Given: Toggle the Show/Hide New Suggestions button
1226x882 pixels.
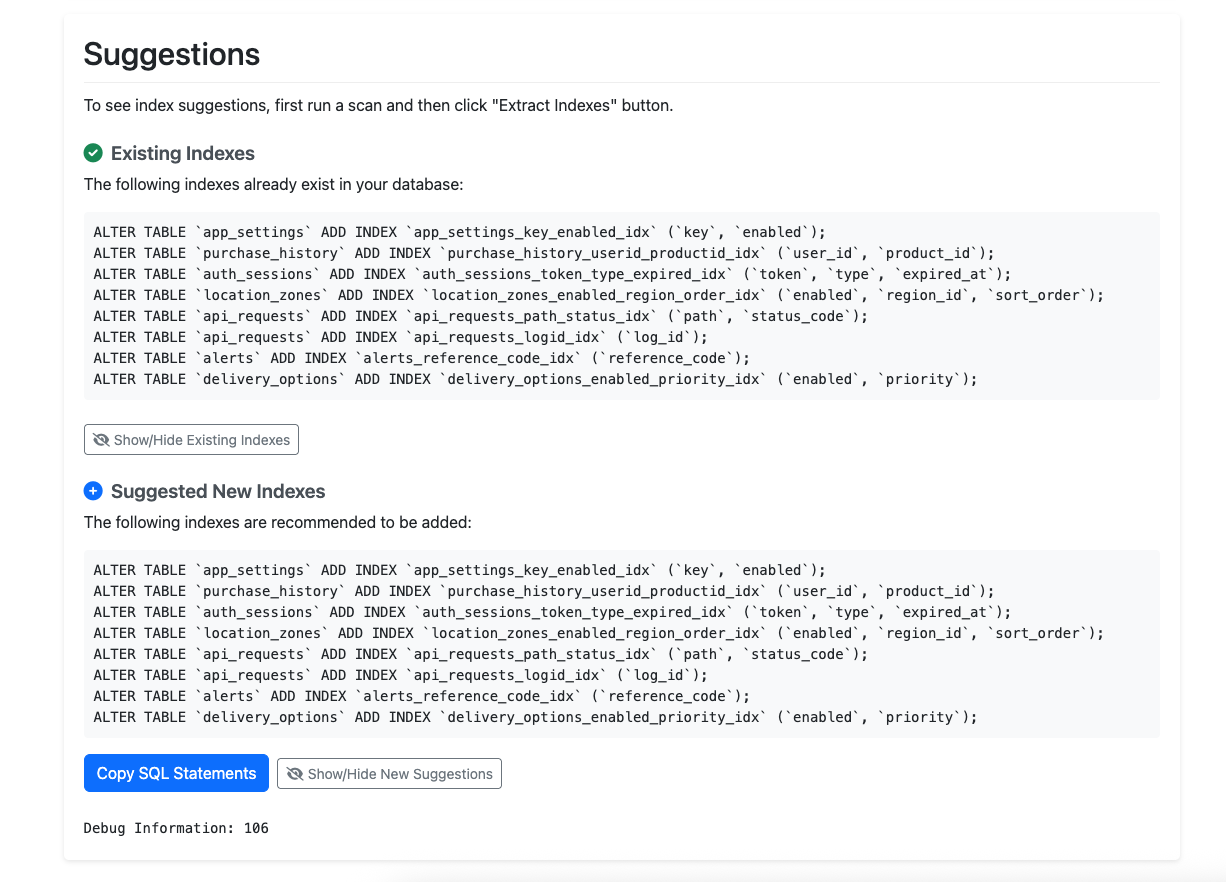Looking at the screenshot, I should pyautogui.click(x=389, y=774).
